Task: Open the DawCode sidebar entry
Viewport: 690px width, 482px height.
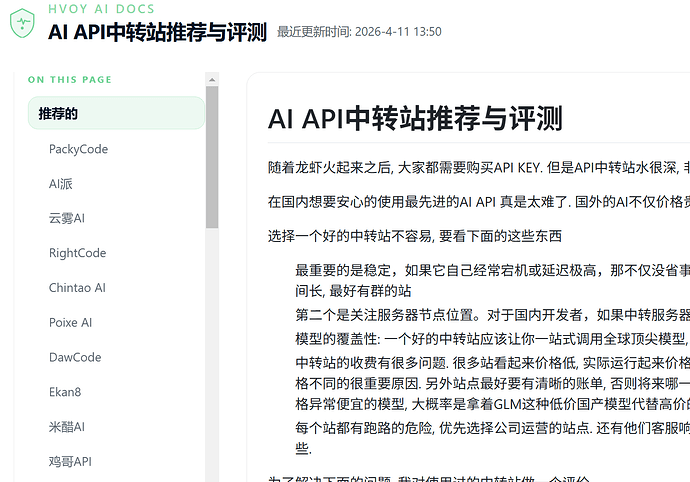Action: (75, 357)
